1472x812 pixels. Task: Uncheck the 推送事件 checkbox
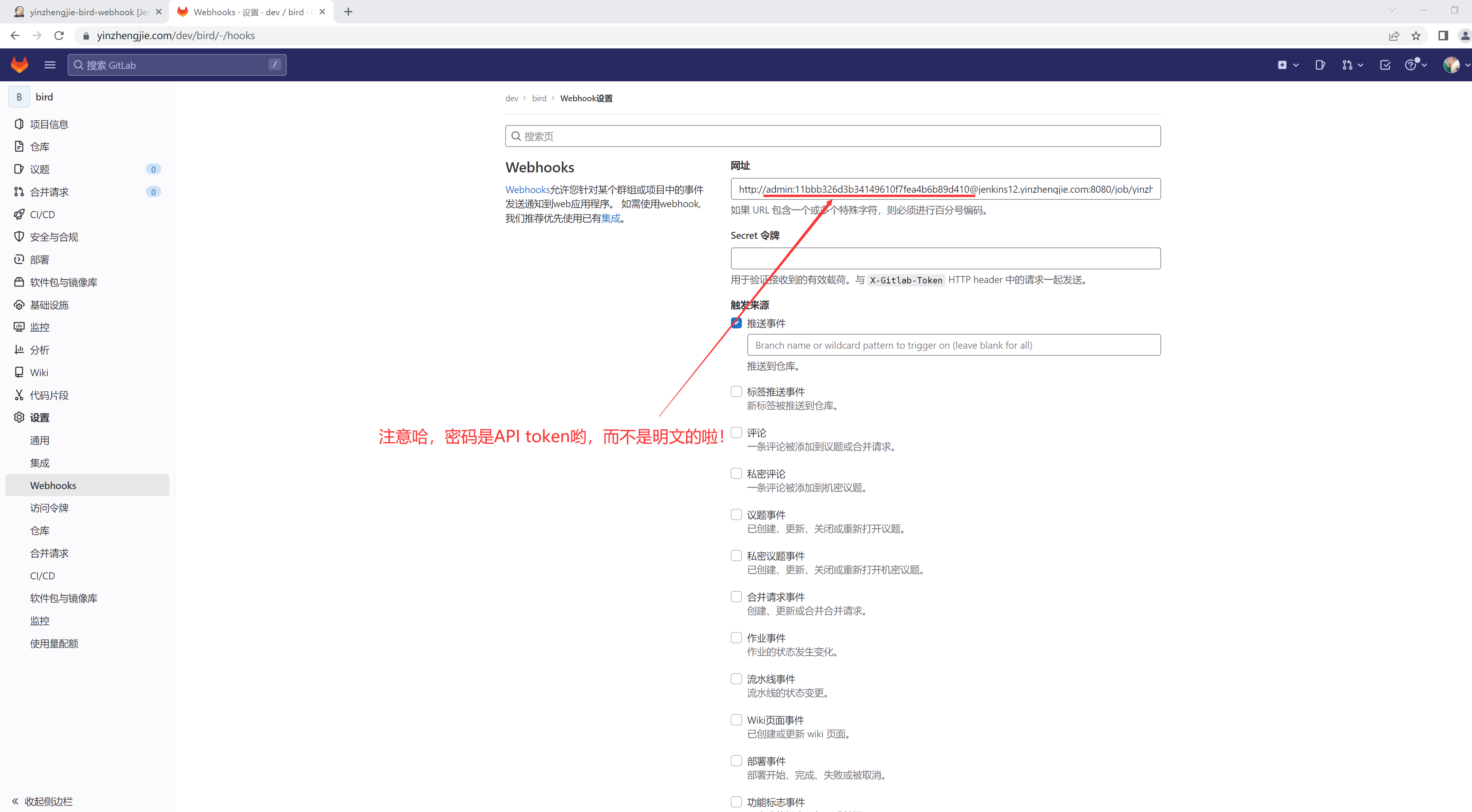pos(736,323)
